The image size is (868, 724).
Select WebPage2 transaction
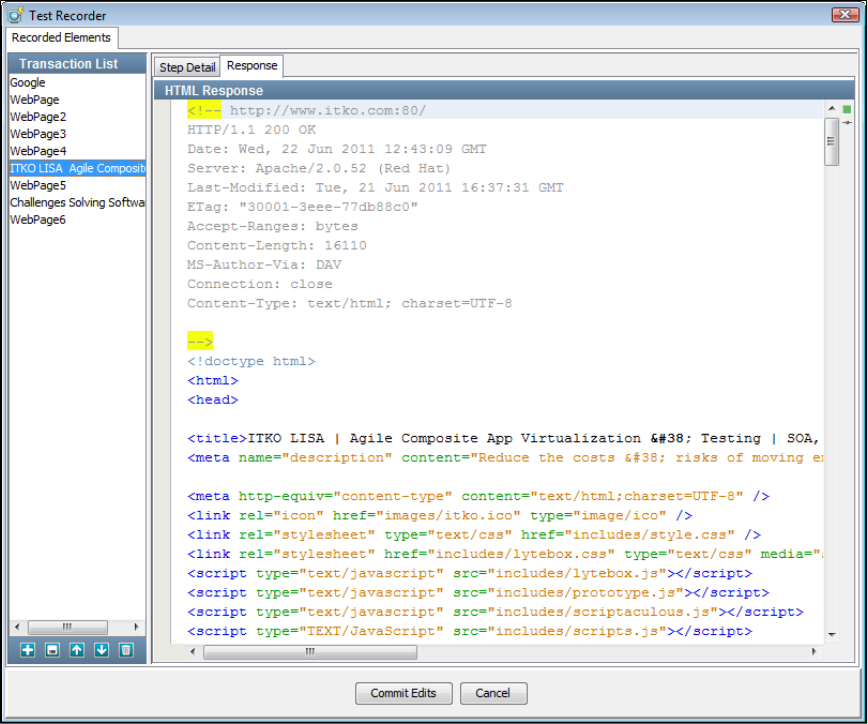pos(78,117)
